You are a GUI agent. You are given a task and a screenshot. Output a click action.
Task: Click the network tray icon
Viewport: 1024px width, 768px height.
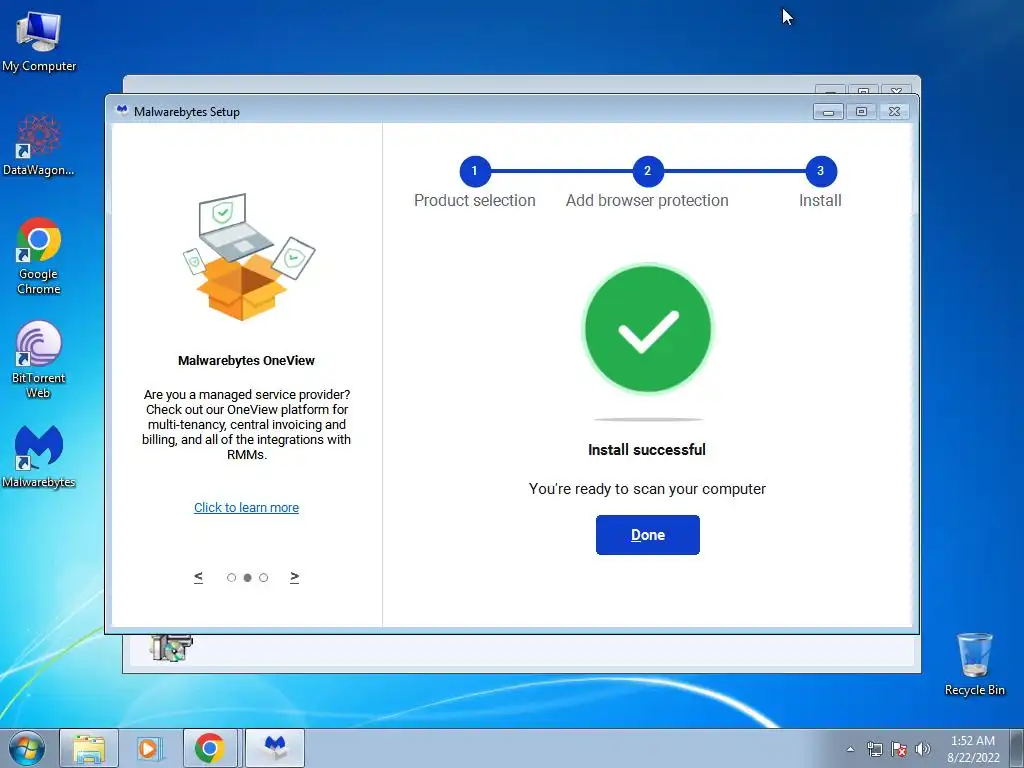(874, 749)
